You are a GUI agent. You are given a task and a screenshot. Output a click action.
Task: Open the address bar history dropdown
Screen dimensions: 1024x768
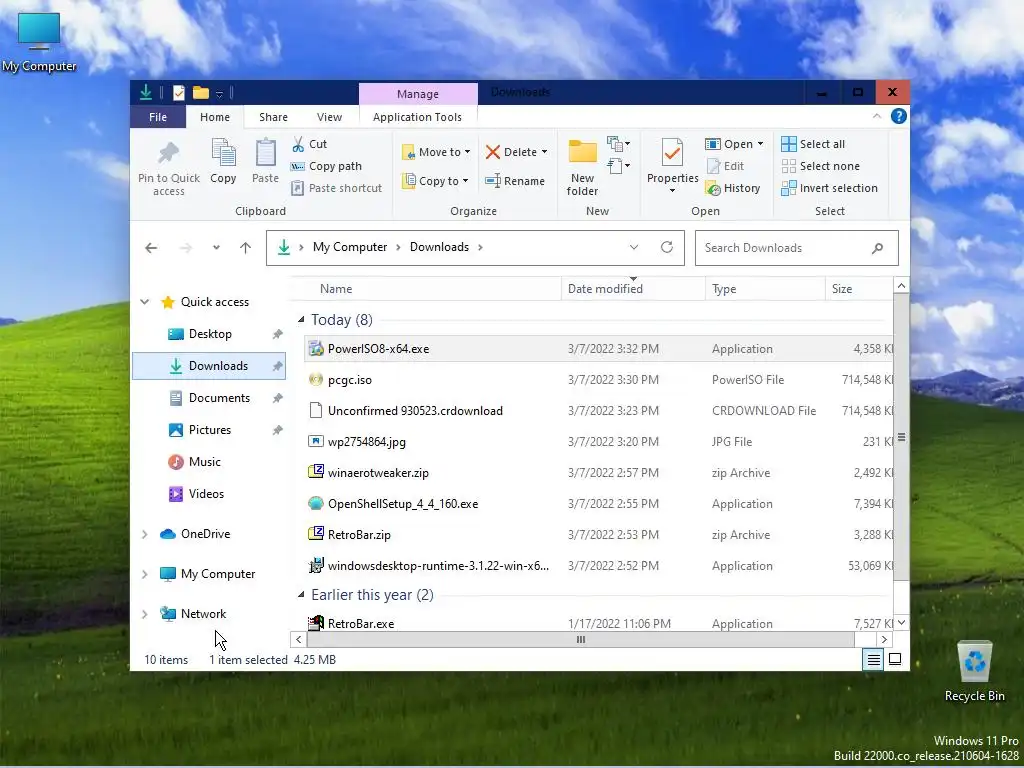[633, 248]
